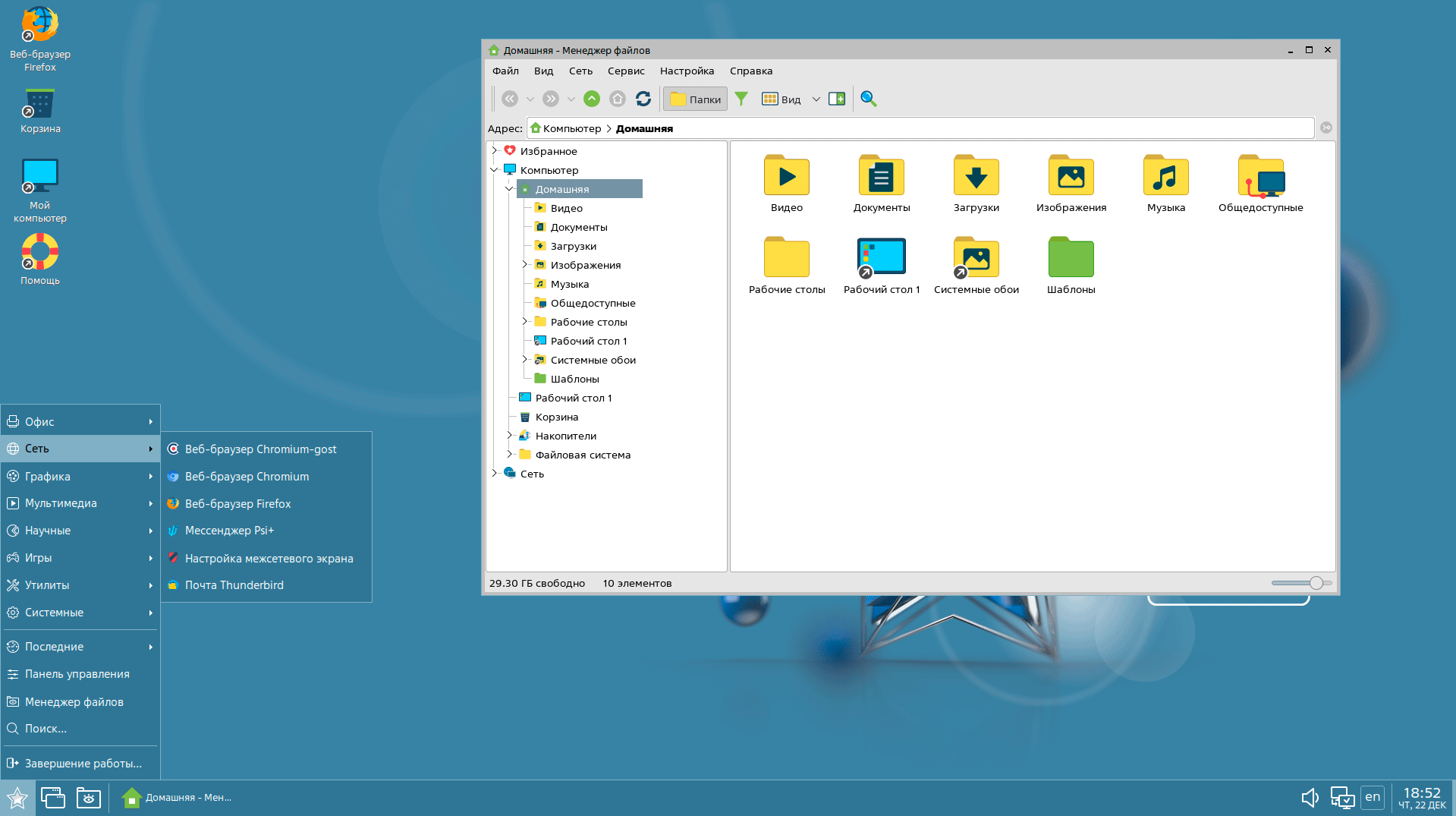Screen dimensions: 1456x816
Task: Expand the Избранное tree node
Action: [x=495, y=150]
